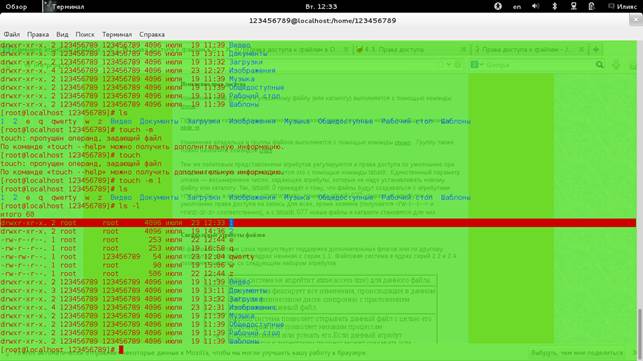This screenshot has height=361, width=643.
Task: Click the prompt line 'touch -m 1'
Action: click(x=81, y=180)
